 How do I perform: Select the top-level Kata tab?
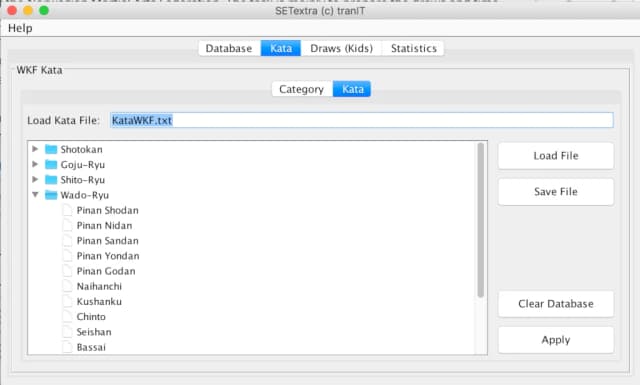point(281,48)
